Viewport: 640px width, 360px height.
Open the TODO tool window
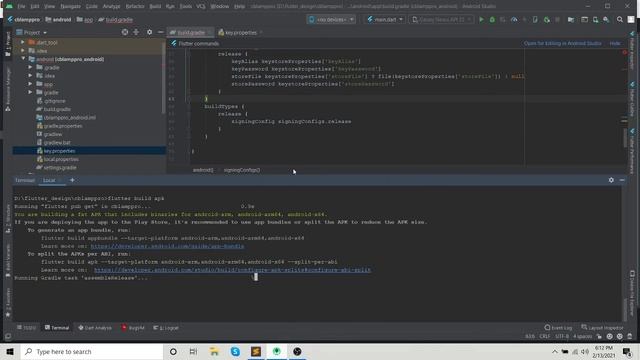point(27,328)
